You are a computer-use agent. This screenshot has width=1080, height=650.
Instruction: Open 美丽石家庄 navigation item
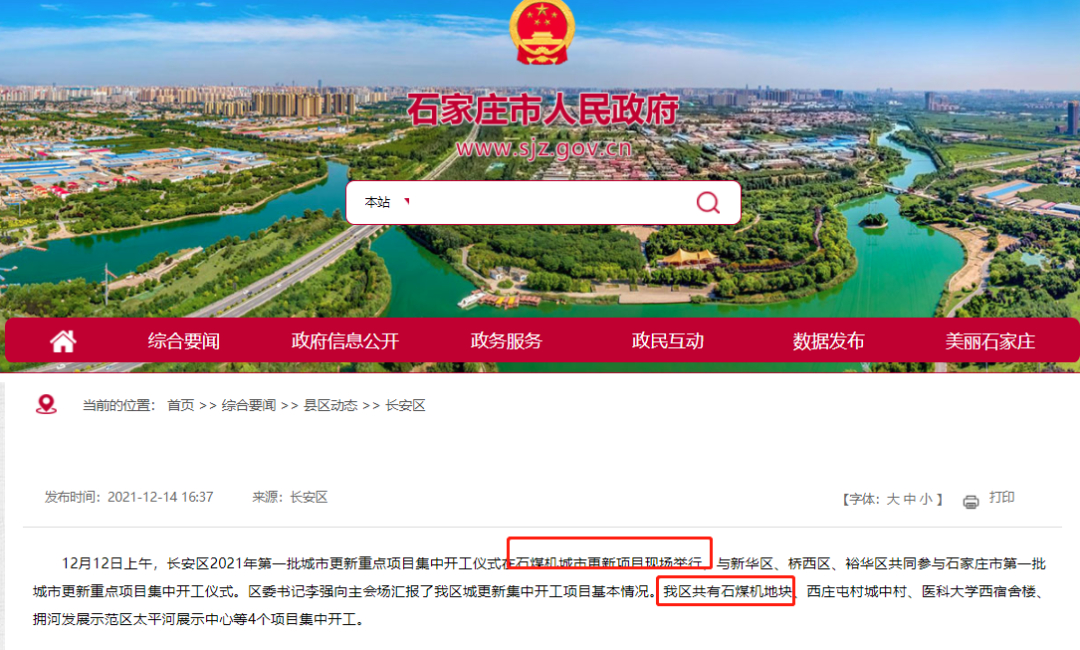tap(990, 341)
